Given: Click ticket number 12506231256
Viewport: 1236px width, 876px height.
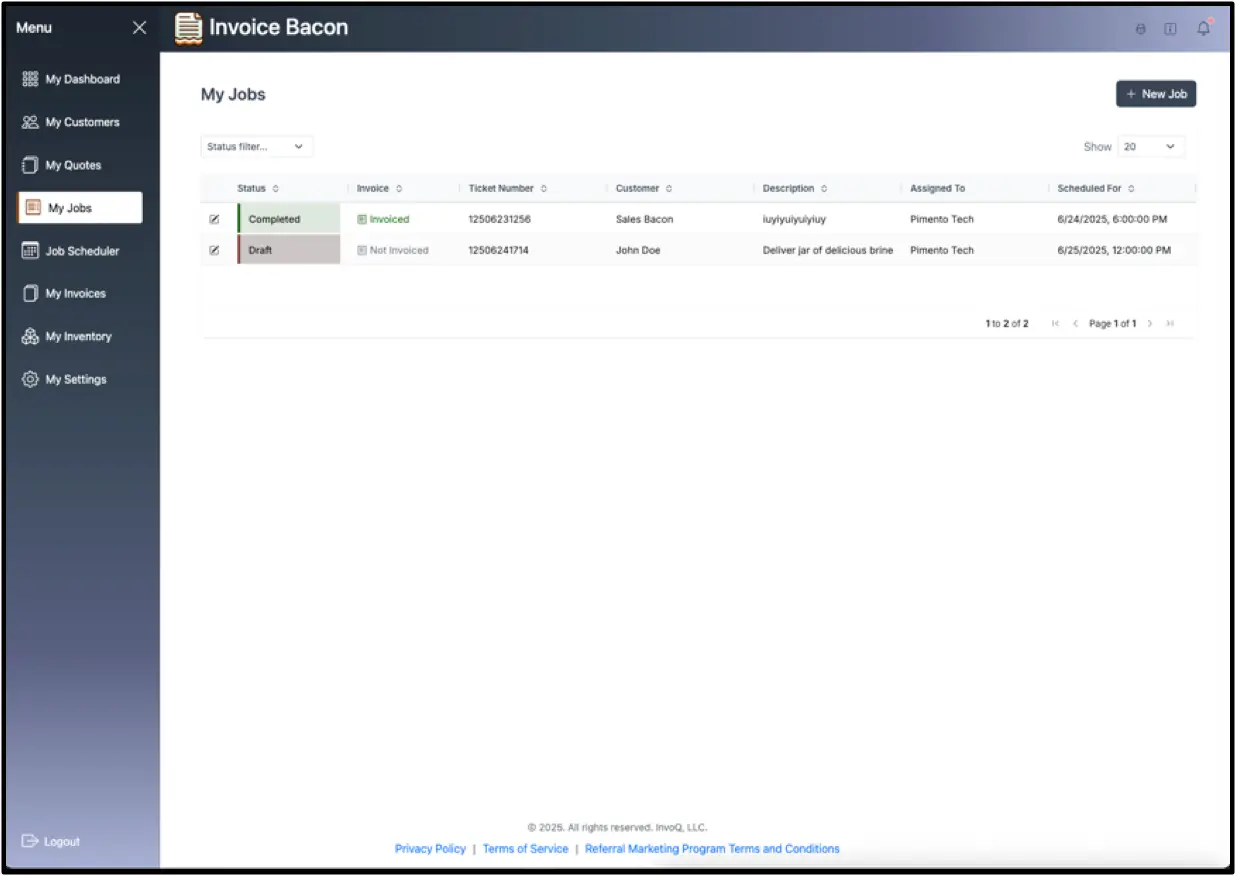Looking at the screenshot, I should coord(499,219).
